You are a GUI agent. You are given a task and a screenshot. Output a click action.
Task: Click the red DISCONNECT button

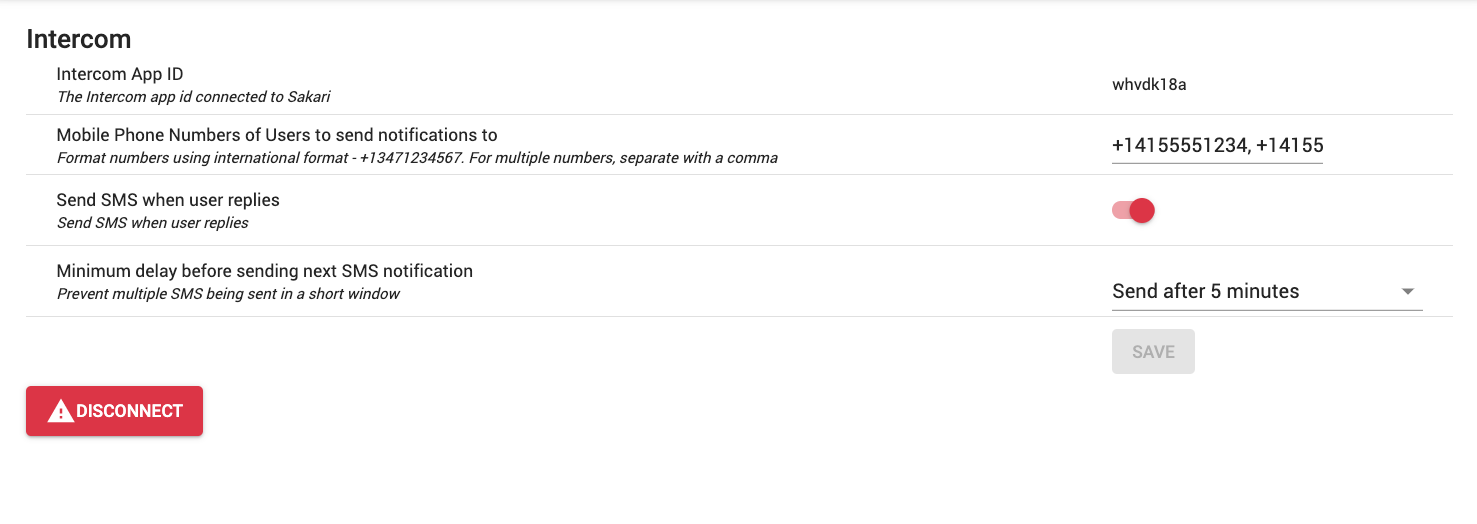point(114,411)
